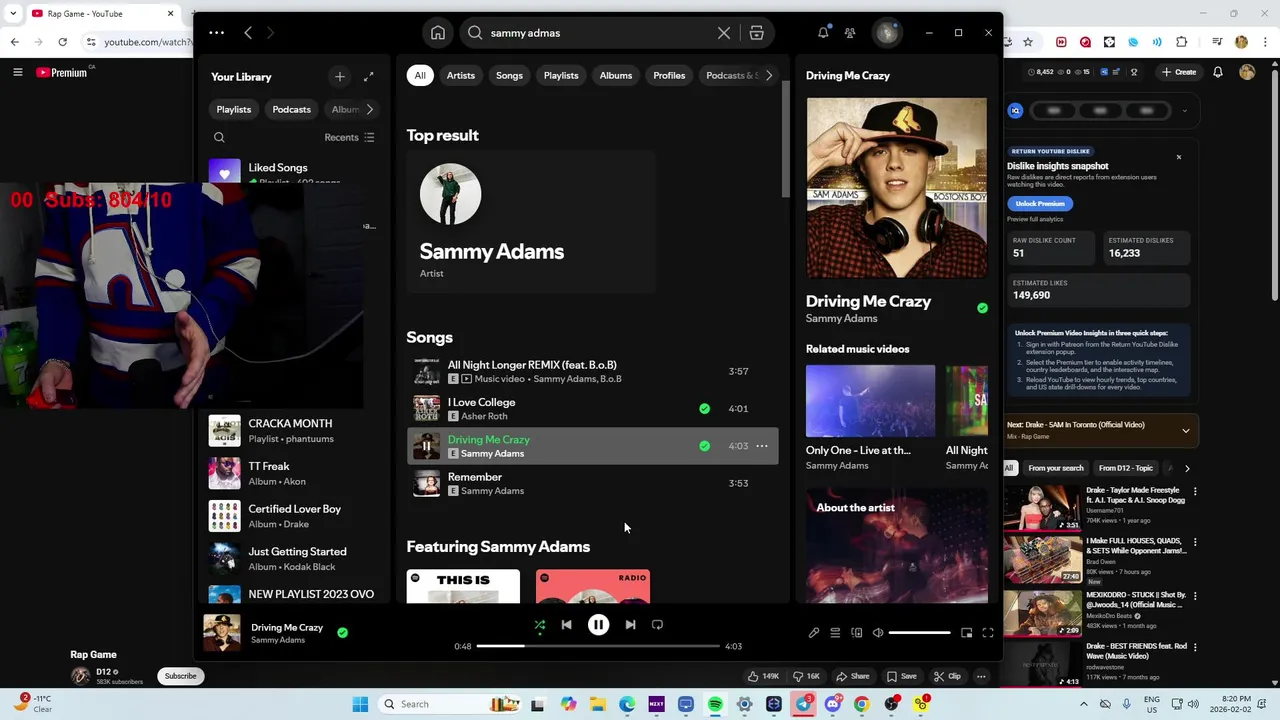Open the Browse icon next to search
Viewport: 1280px width, 720px height.
757,33
